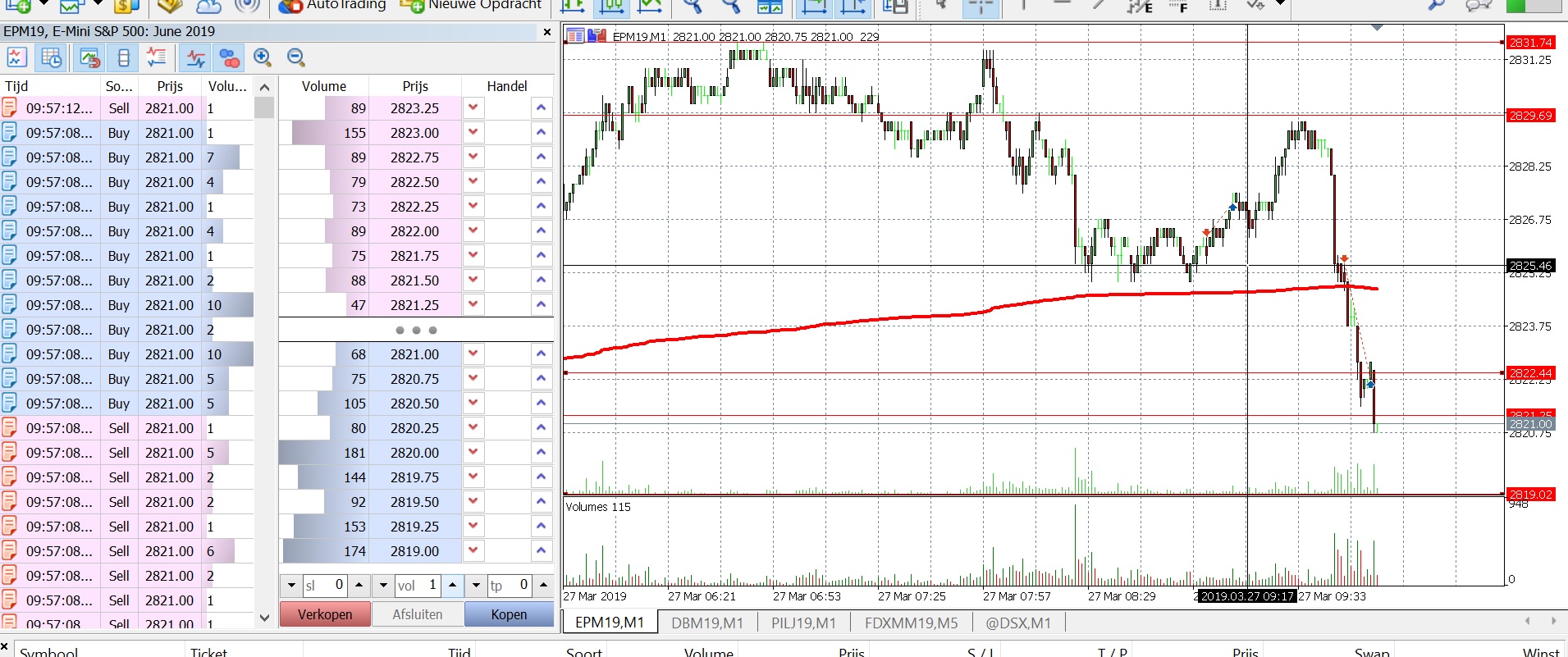
Task: Toggle the chart-with-red-arrow icon in DOM toolbar
Action: pyautogui.click(x=89, y=57)
